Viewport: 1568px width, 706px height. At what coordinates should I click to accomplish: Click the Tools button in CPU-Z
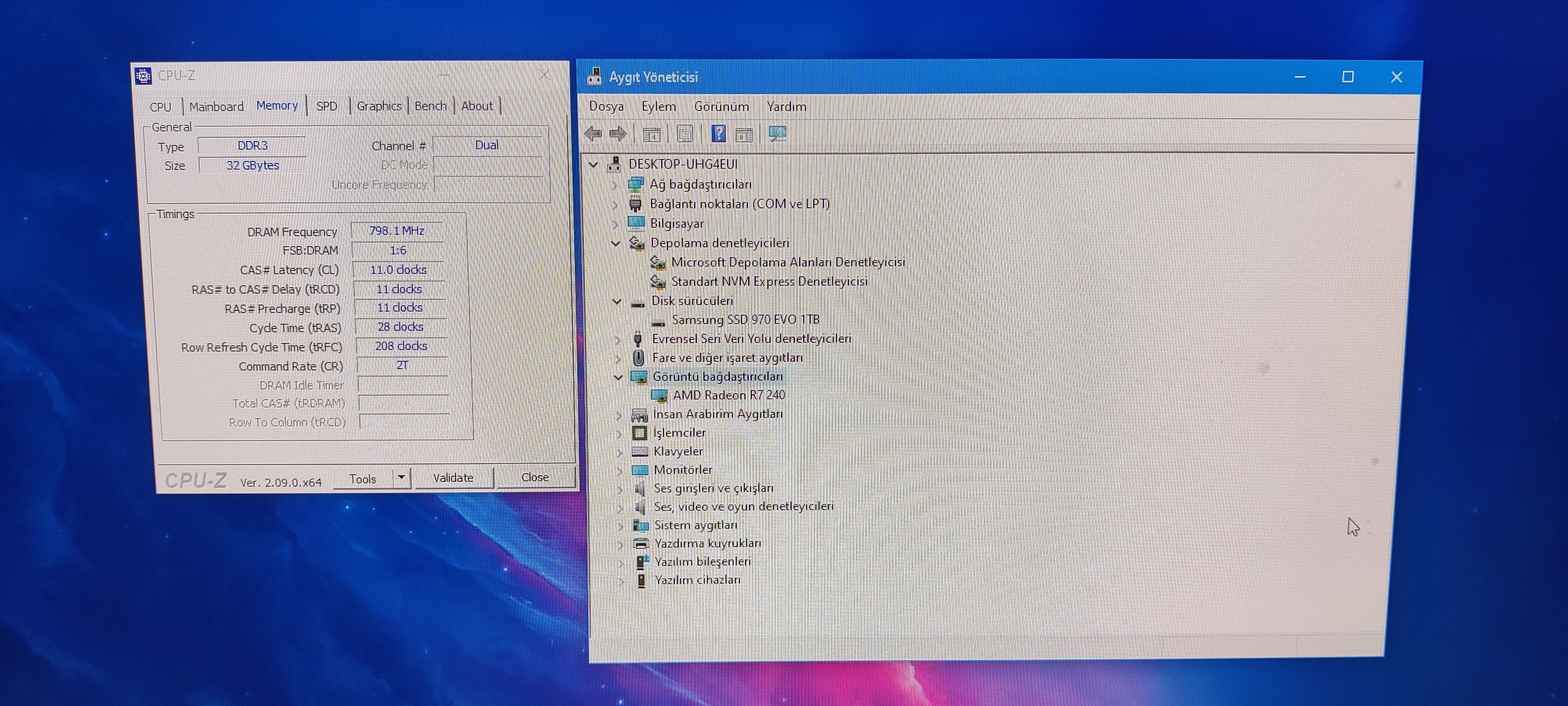coord(363,479)
